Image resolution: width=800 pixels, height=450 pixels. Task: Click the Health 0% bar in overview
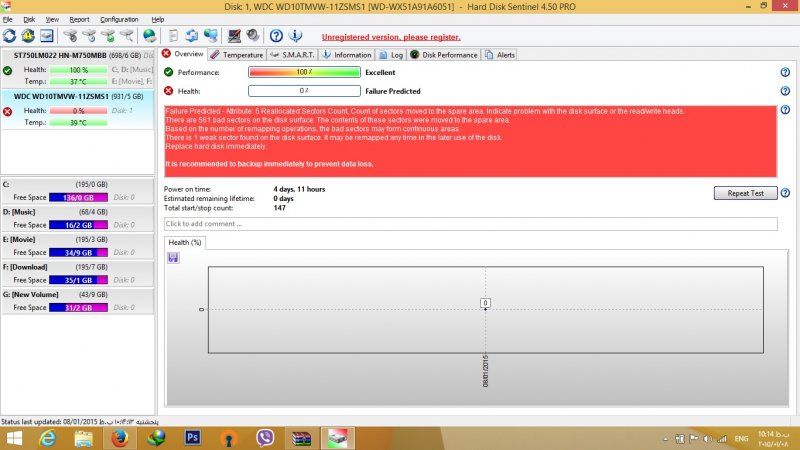pos(304,91)
